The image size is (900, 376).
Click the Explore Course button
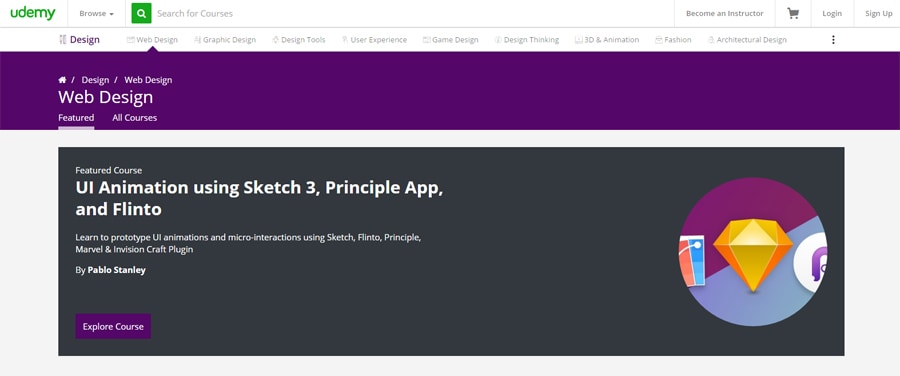point(113,326)
